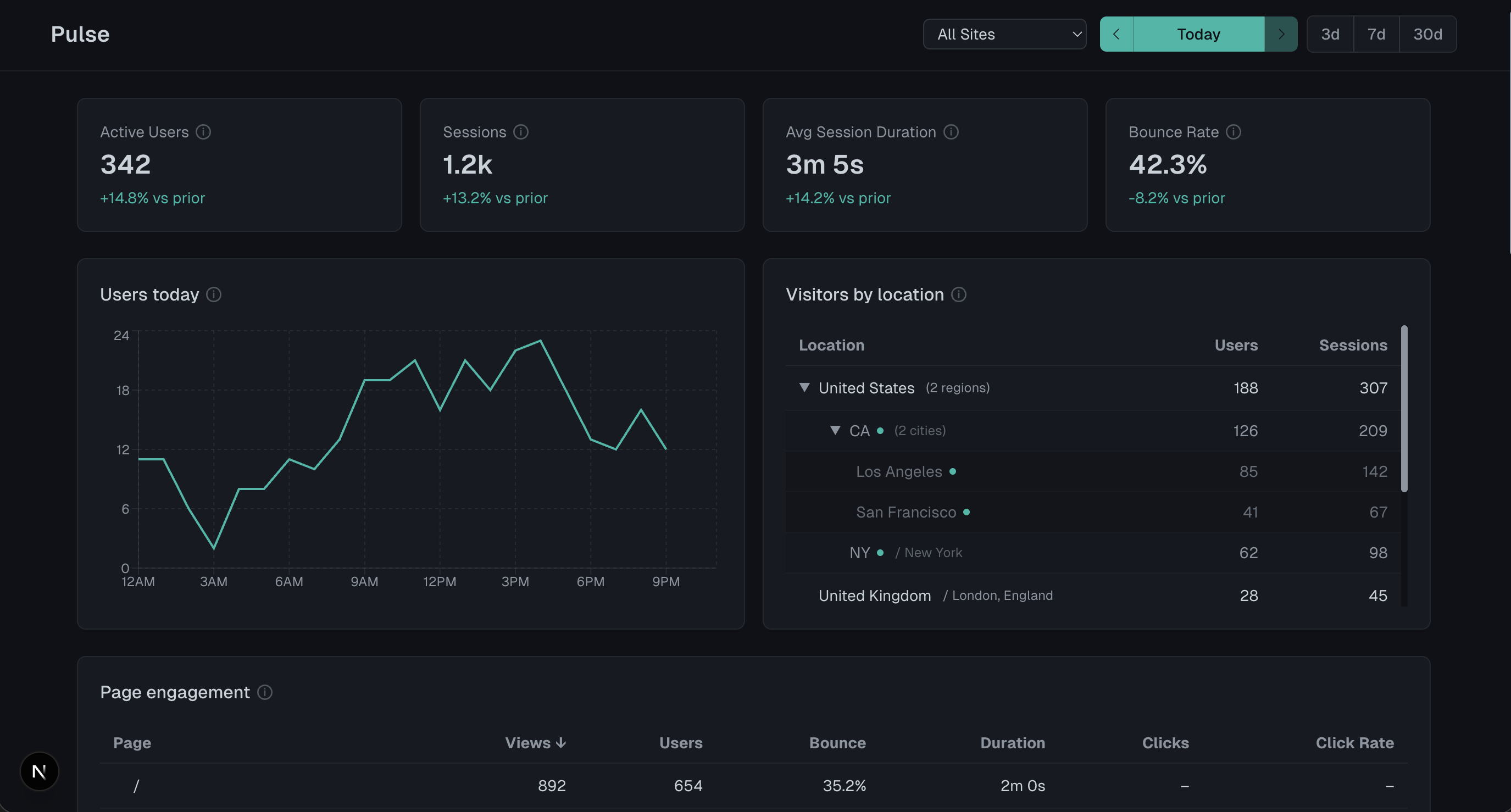Select the 30d time range
Screen dimensions: 1511x812
[x=1427, y=34]
